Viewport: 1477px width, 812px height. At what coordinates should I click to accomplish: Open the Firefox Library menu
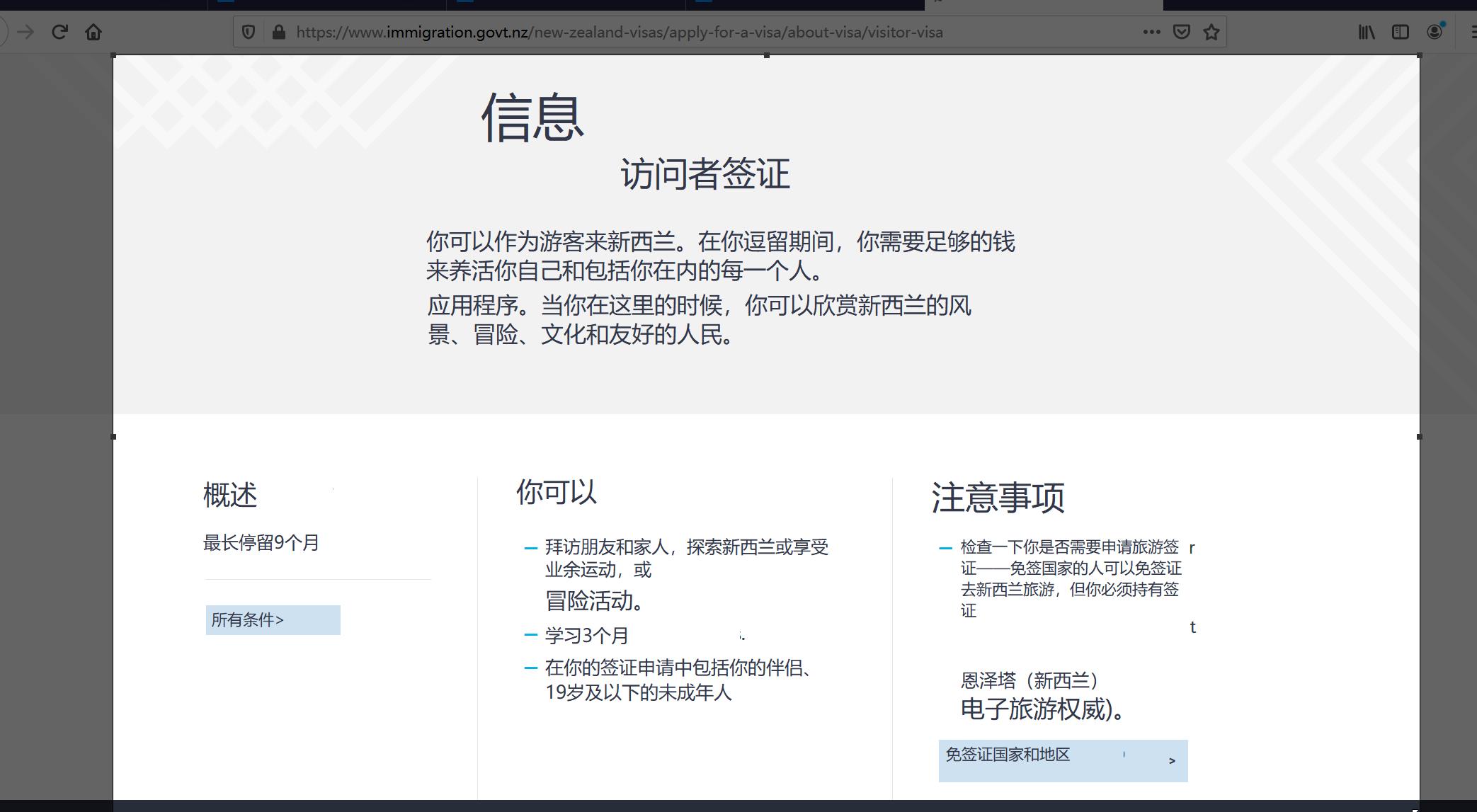pyautogui.click(x=1366, y=31)
